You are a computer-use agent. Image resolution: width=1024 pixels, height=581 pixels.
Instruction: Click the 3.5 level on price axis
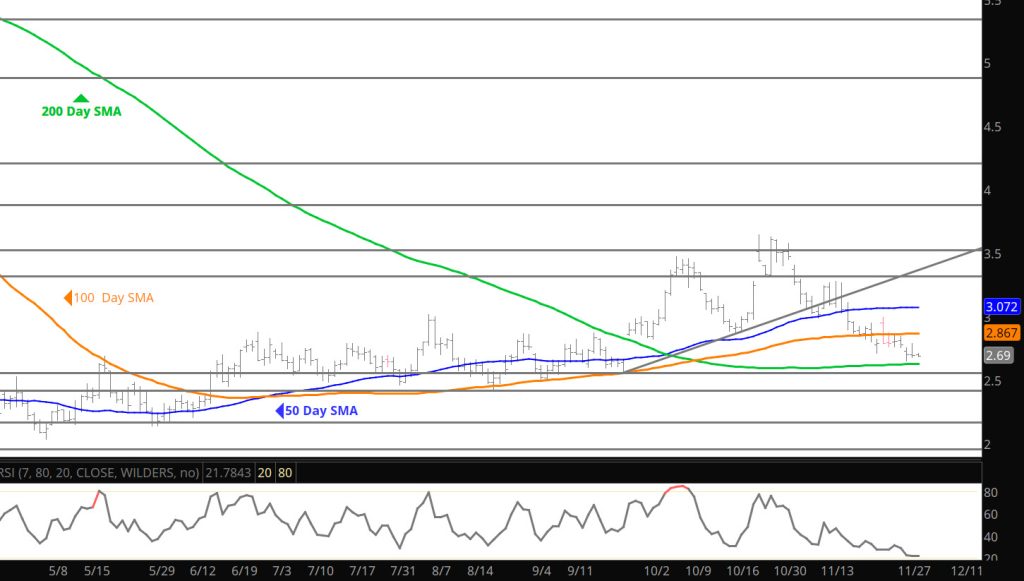(x=993, y=254)
